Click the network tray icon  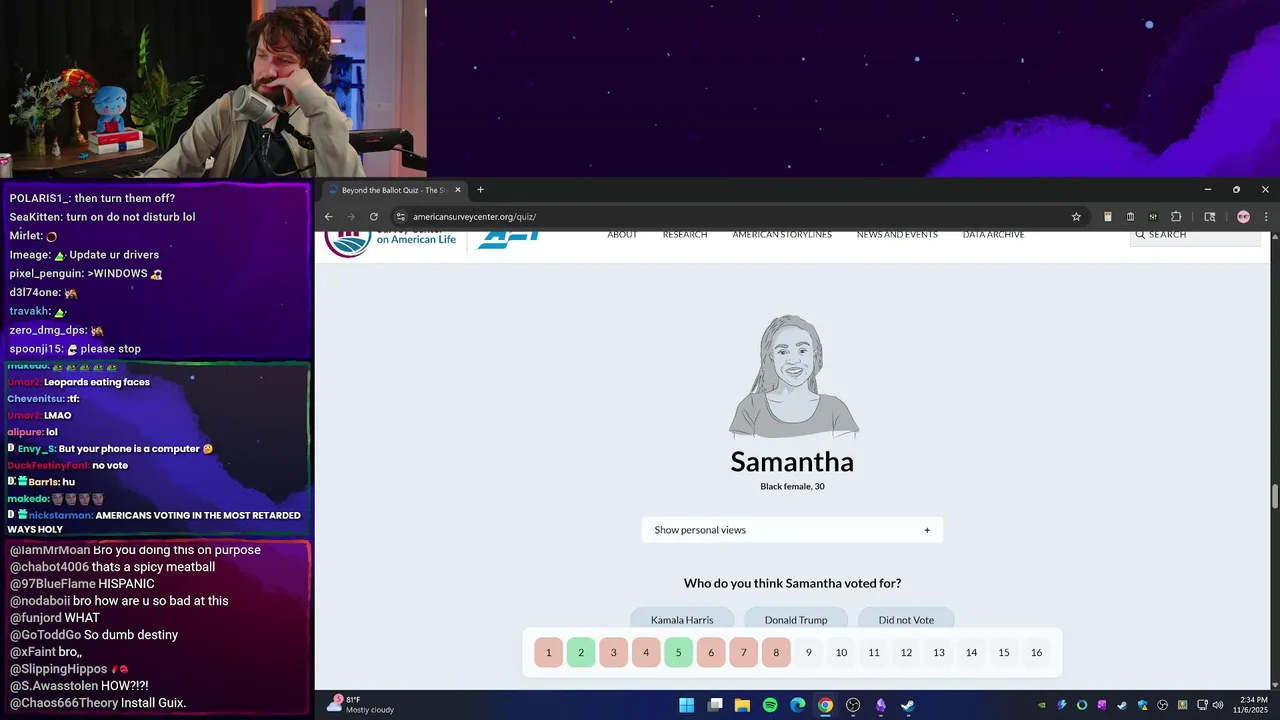tap(1203, 705)
